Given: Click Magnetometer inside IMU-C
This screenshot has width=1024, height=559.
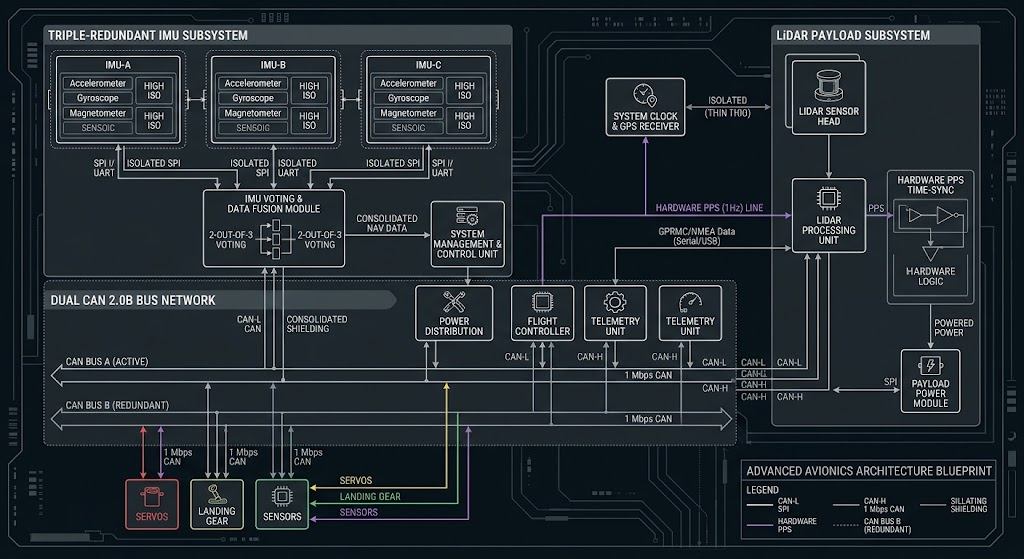Looking at the screenshot, I should [x=408, y=113].
